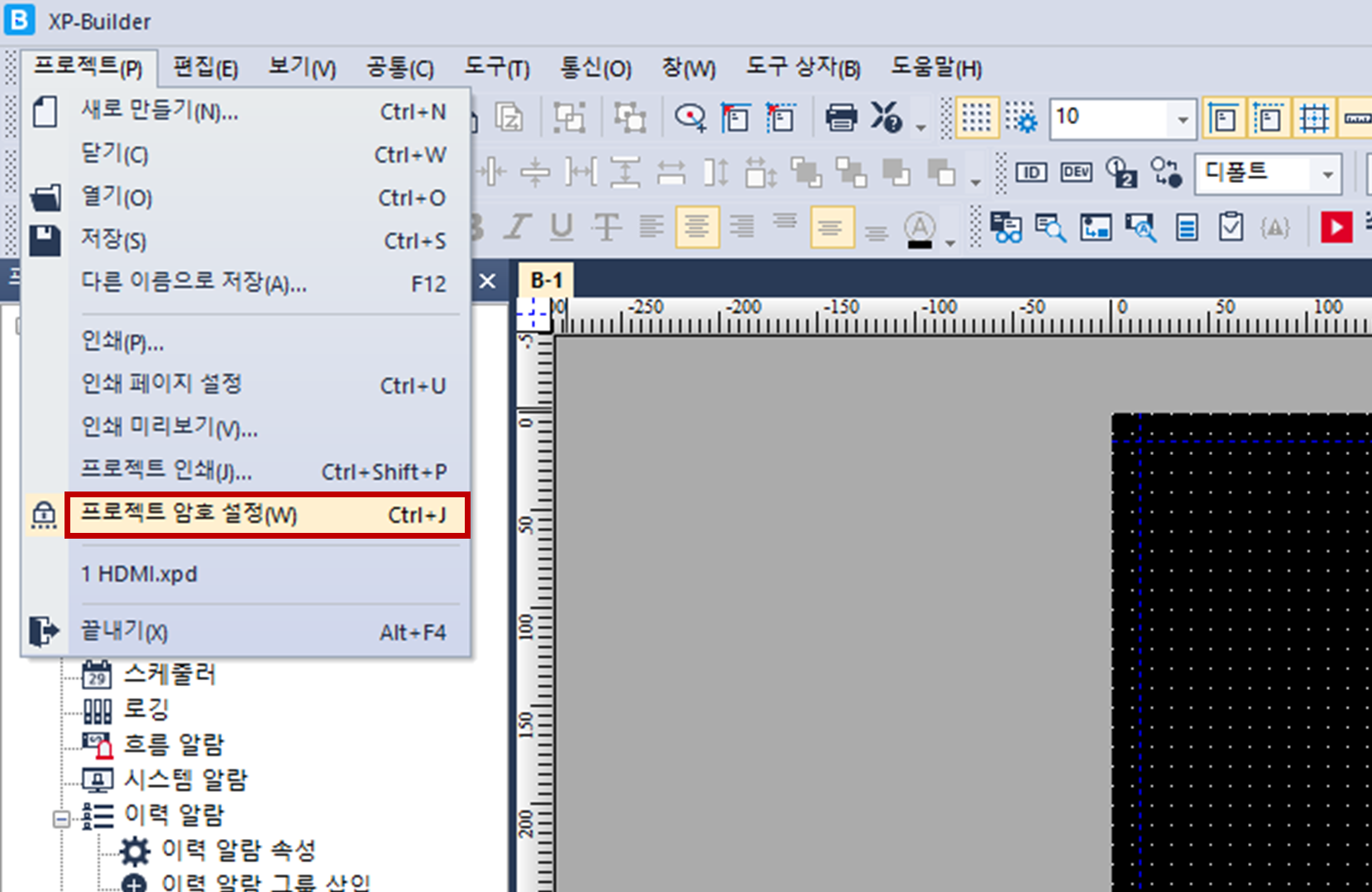This screenshot has width=1372, height=892.
Task: Select the Print icon in the toolbar
Action: pos(841,117)
